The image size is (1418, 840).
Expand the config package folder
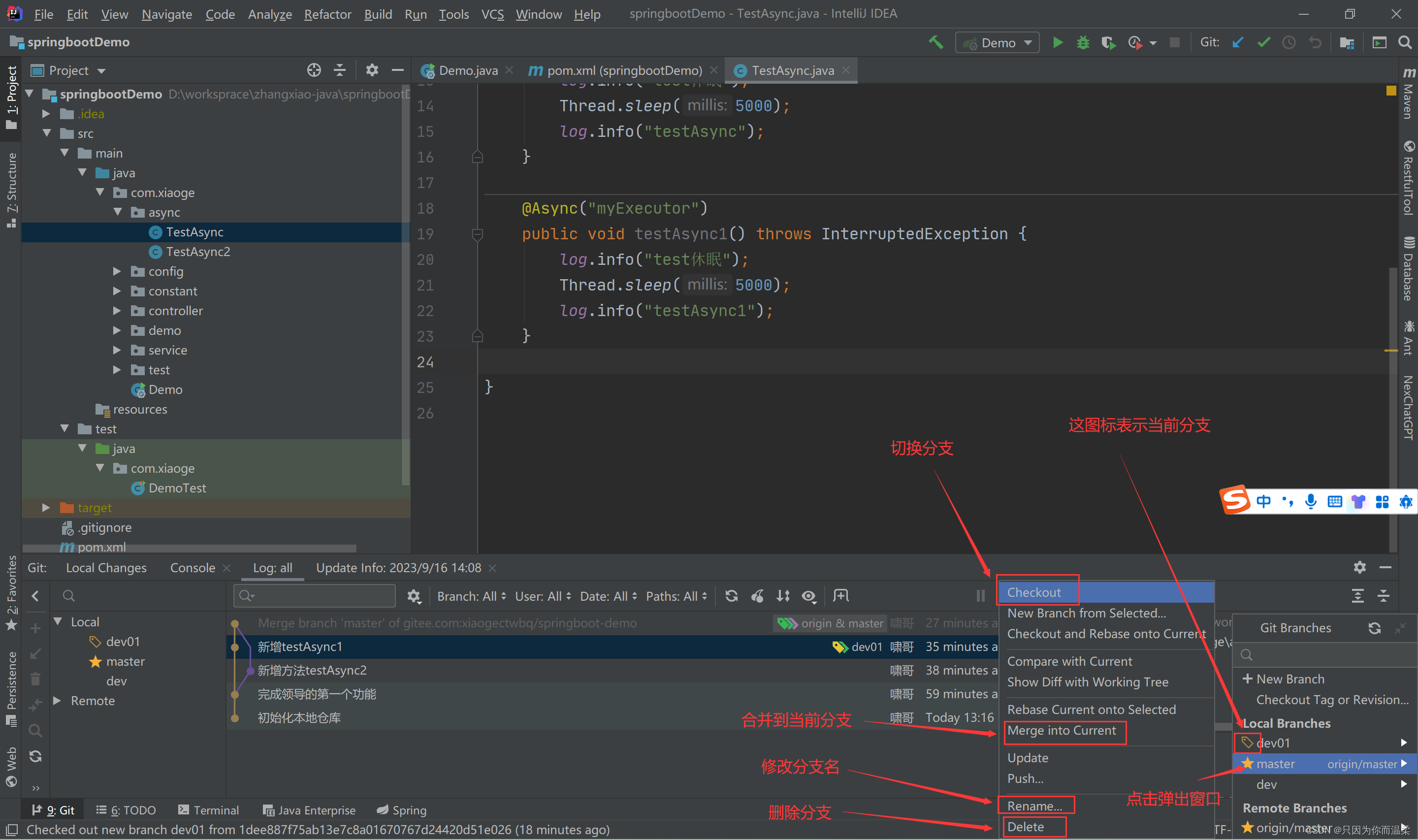tap(117, 272)
